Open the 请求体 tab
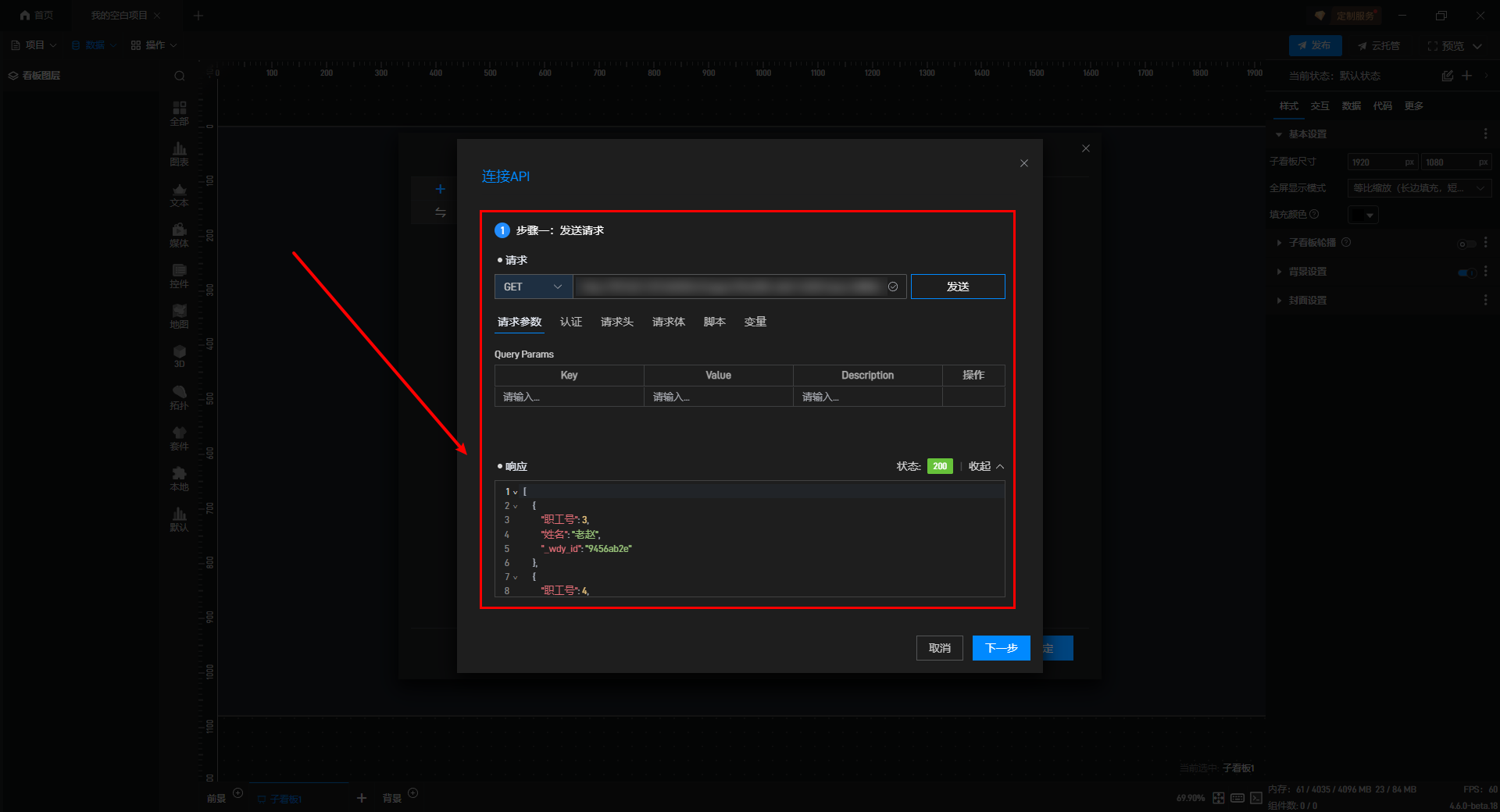Screen dimensions: 1500x812 coord(668,322)
